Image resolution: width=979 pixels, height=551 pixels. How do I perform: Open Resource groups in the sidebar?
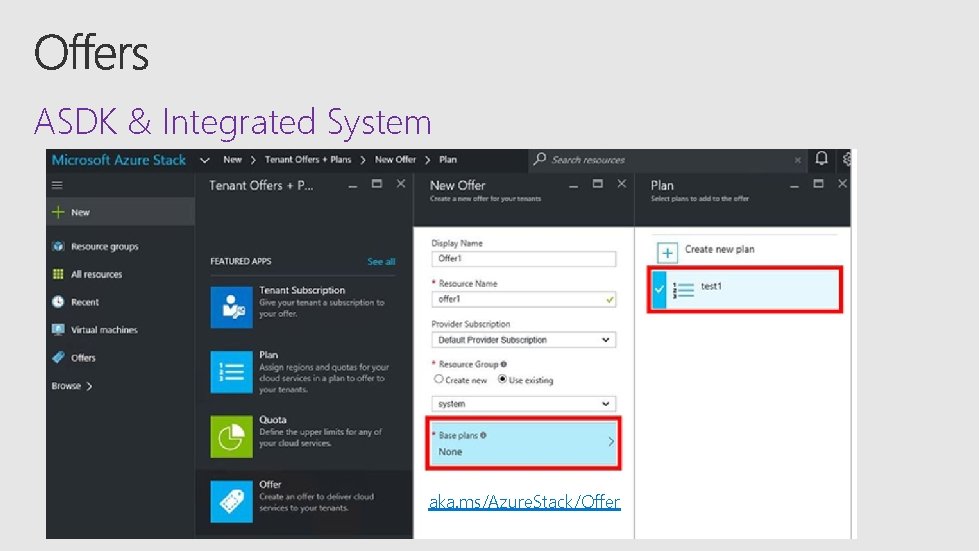[x=104, y=246]
